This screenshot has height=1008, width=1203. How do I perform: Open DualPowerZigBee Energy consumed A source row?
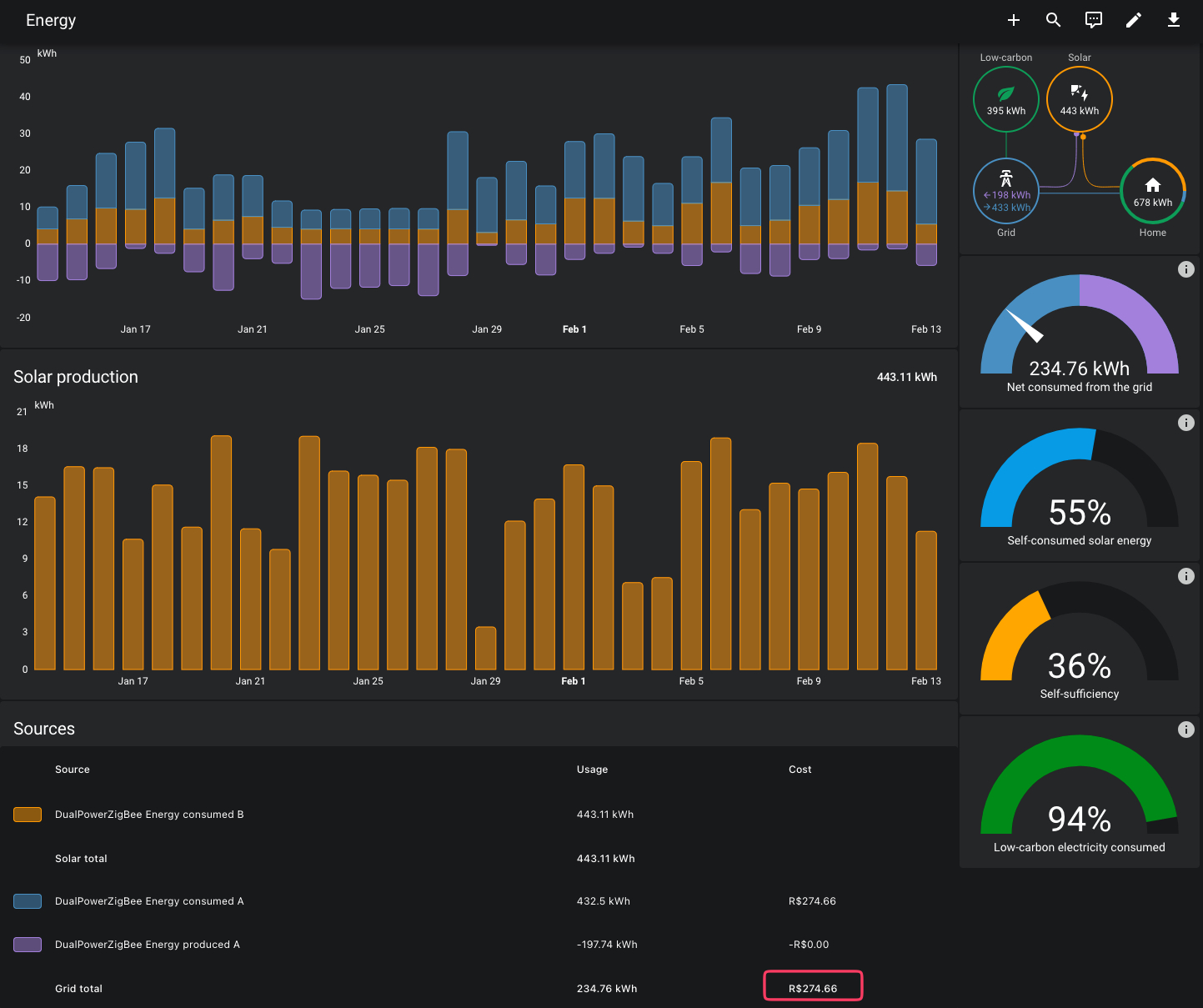pos(149,901)
